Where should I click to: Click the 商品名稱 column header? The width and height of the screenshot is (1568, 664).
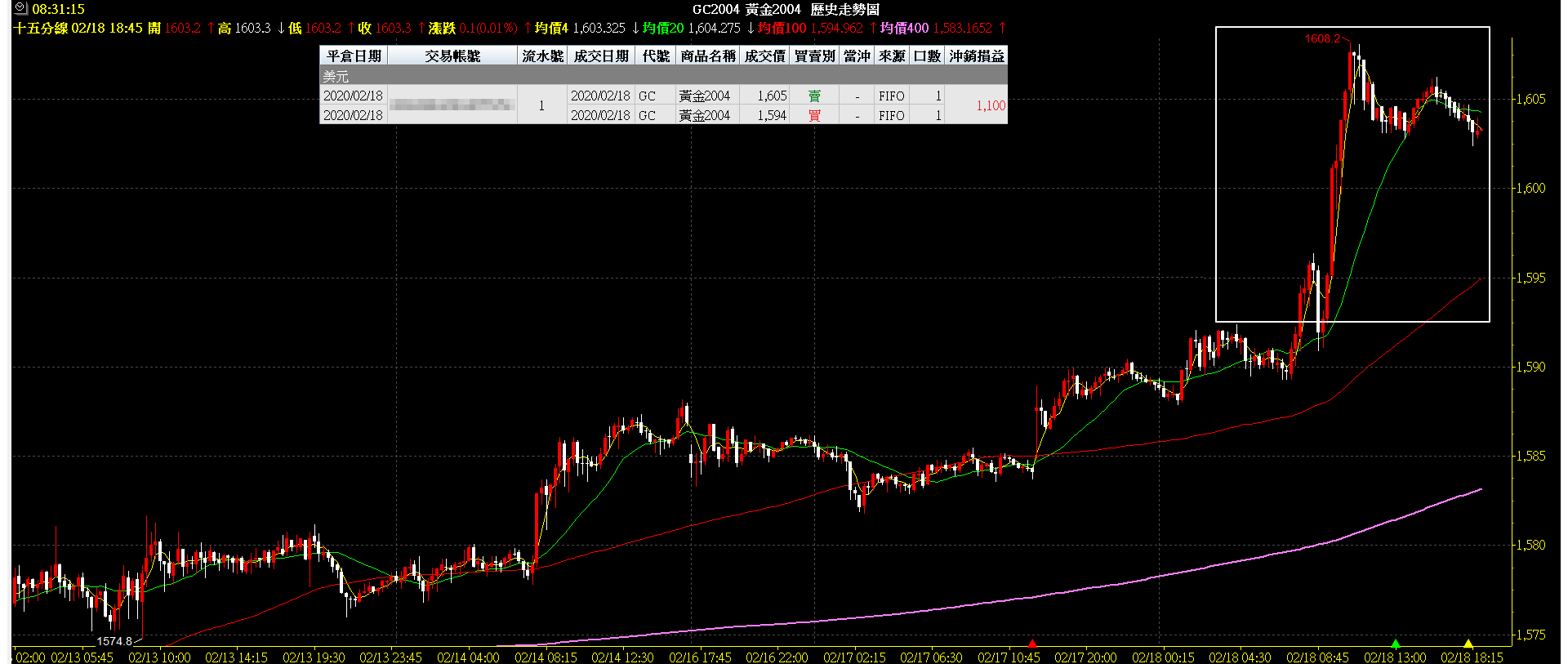[x=708, y=56]
